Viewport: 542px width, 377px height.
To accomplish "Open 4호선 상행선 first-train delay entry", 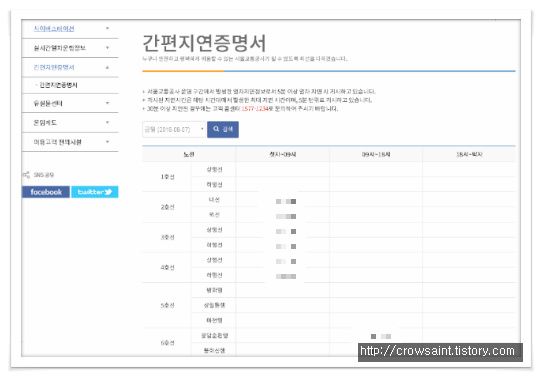I will coord(286,262).
